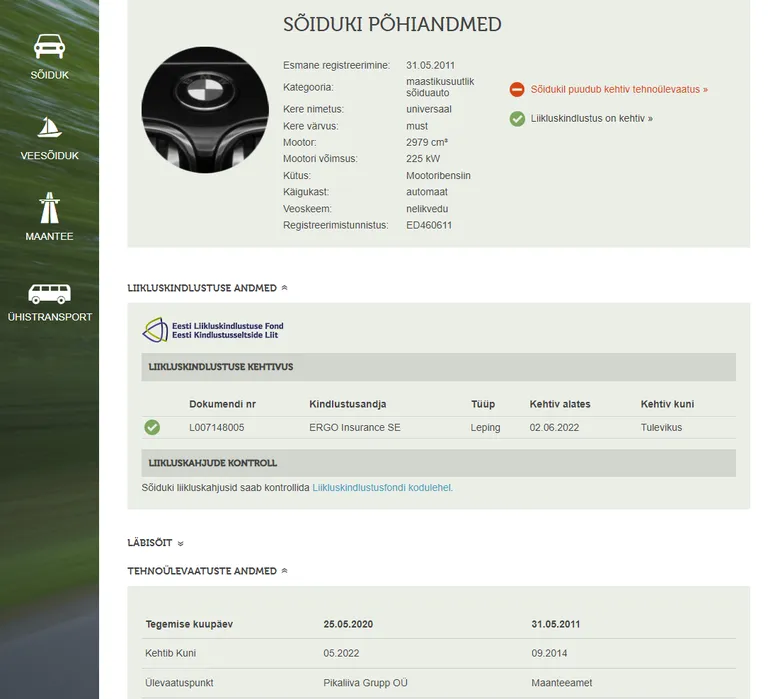Click inspection point Pikaliiva Grupp OÜ
The width and height of the screenshot is (768, 699).
pos(365,683)
